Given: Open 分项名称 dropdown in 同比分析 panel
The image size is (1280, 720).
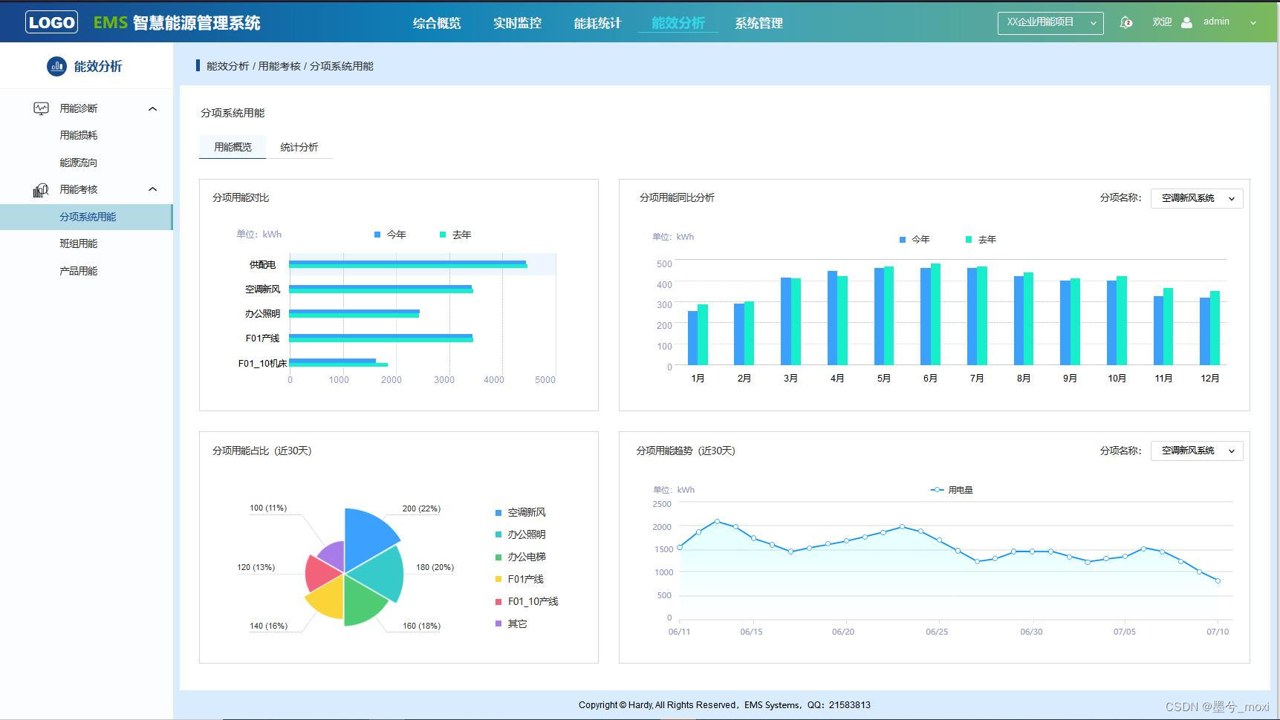Looking at the screenshot, I should tap(1197, 198).
